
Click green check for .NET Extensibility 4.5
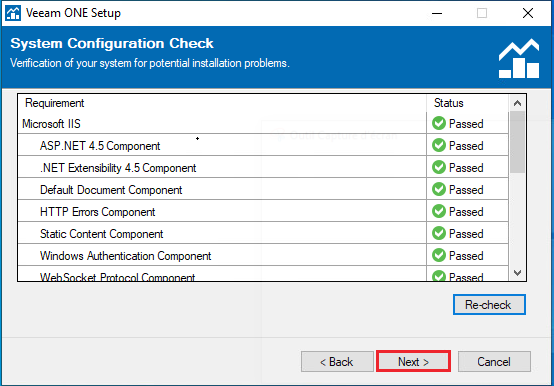[x=439, y=167]
